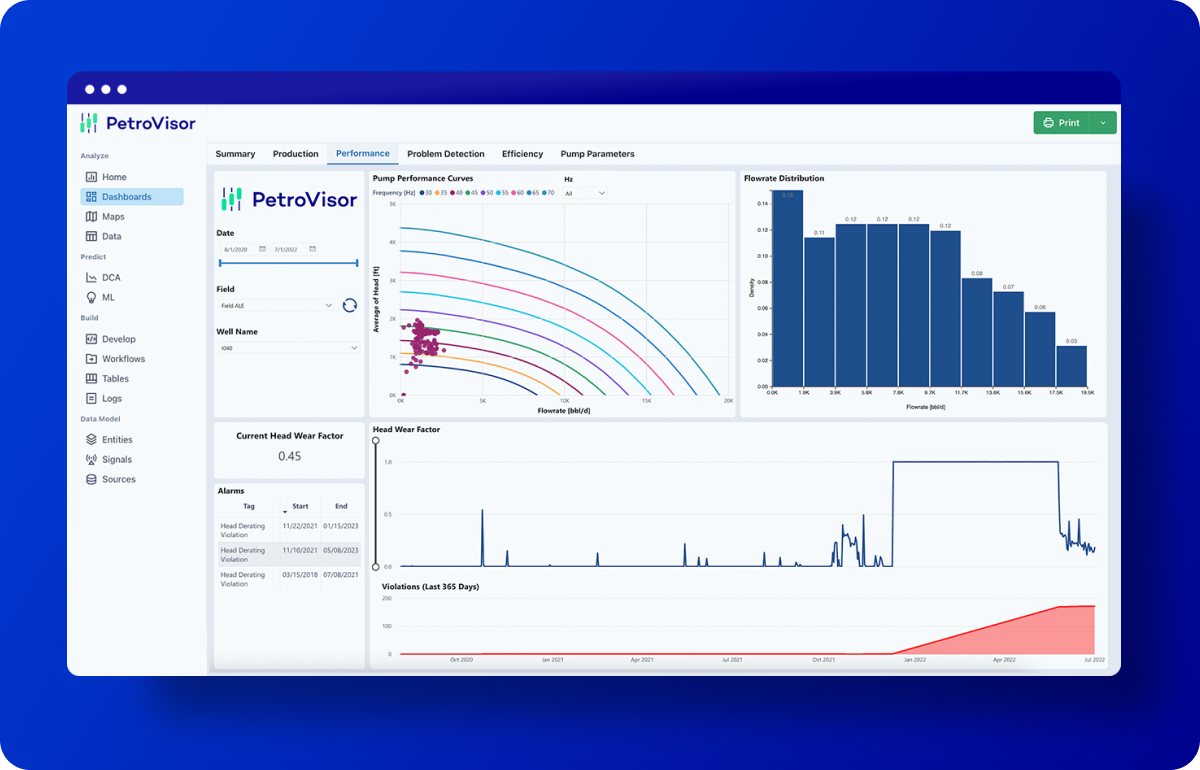Click the refresh icon beside Field

350,305
